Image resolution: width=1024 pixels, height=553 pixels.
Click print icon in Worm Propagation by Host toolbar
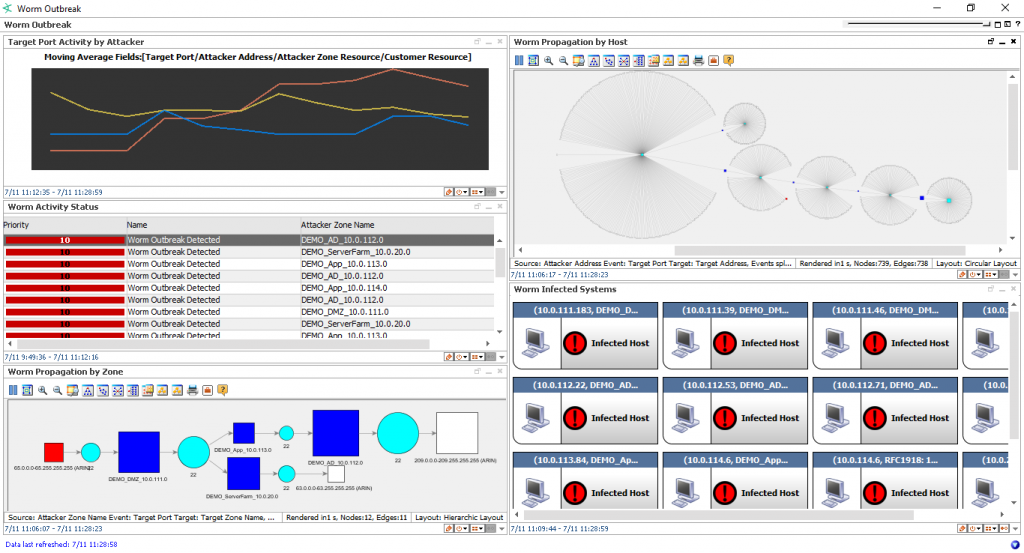pos(698,61)
